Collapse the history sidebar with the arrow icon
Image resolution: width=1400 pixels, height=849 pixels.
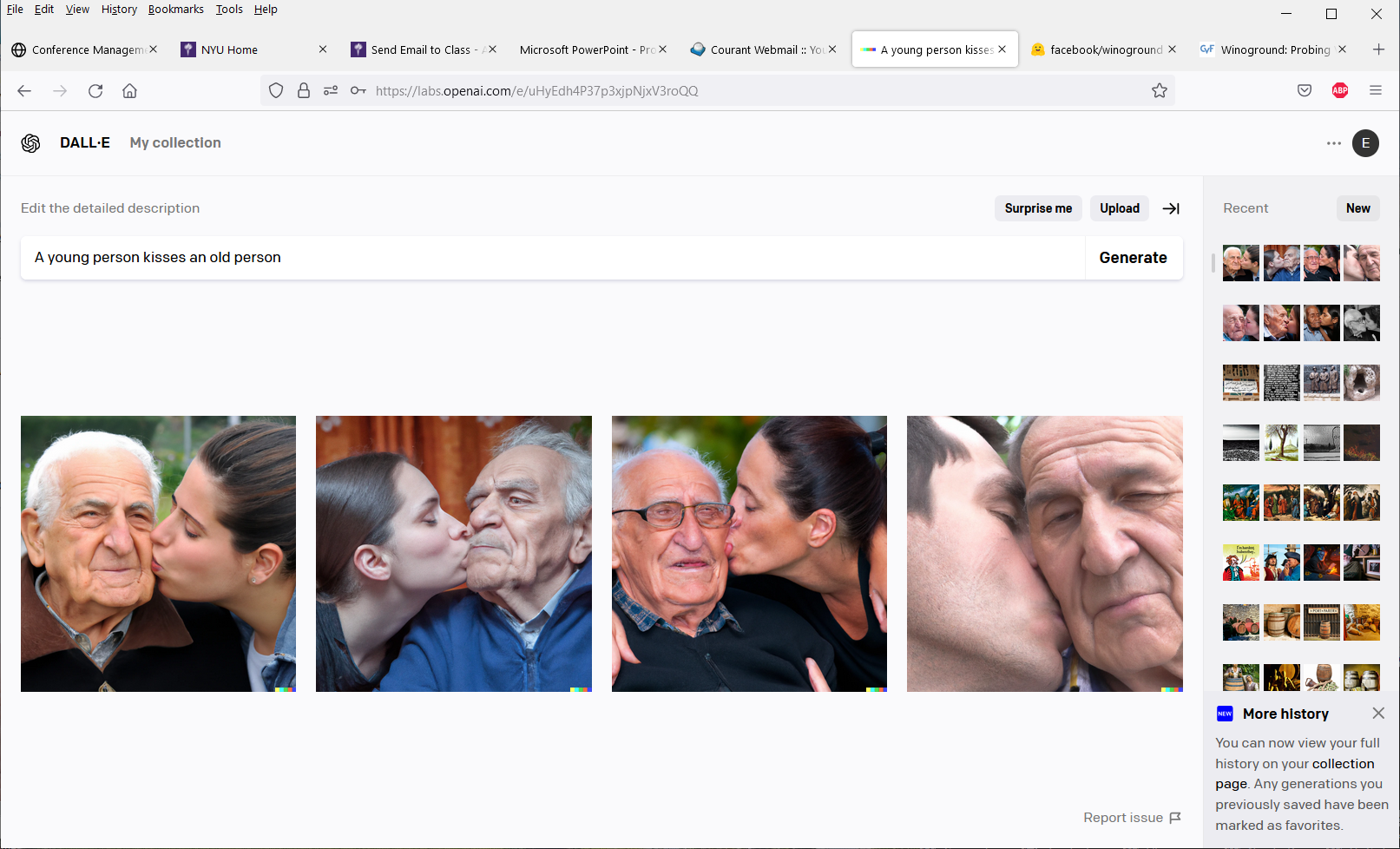pos(1171,208)
